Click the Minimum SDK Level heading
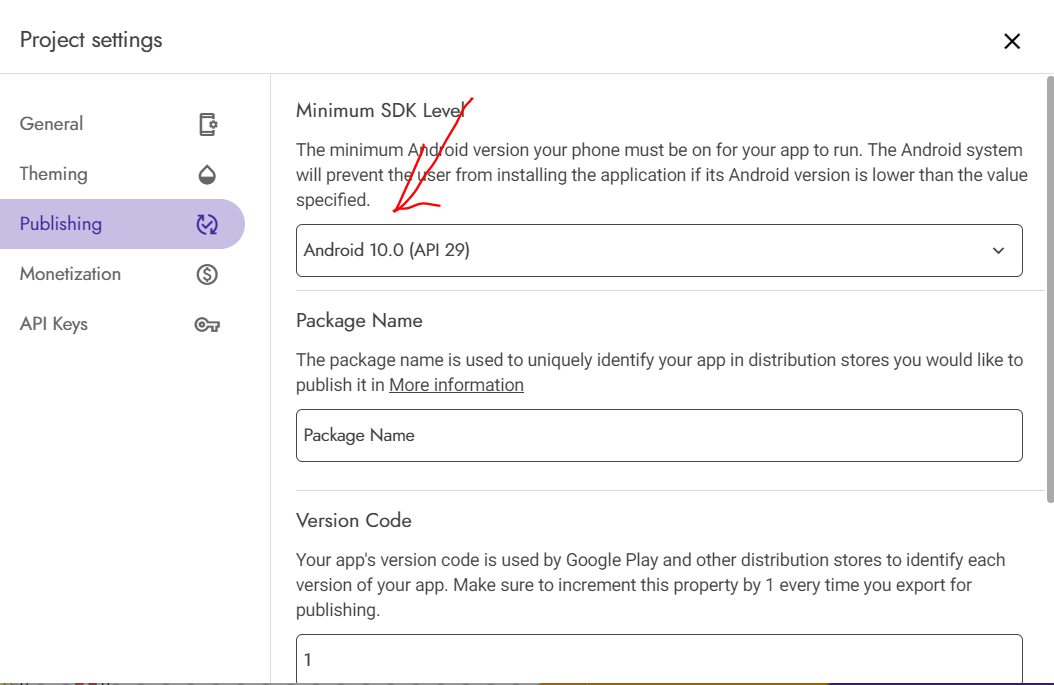The width and height of the screenshot is (1054, 685). pos(380,111)
